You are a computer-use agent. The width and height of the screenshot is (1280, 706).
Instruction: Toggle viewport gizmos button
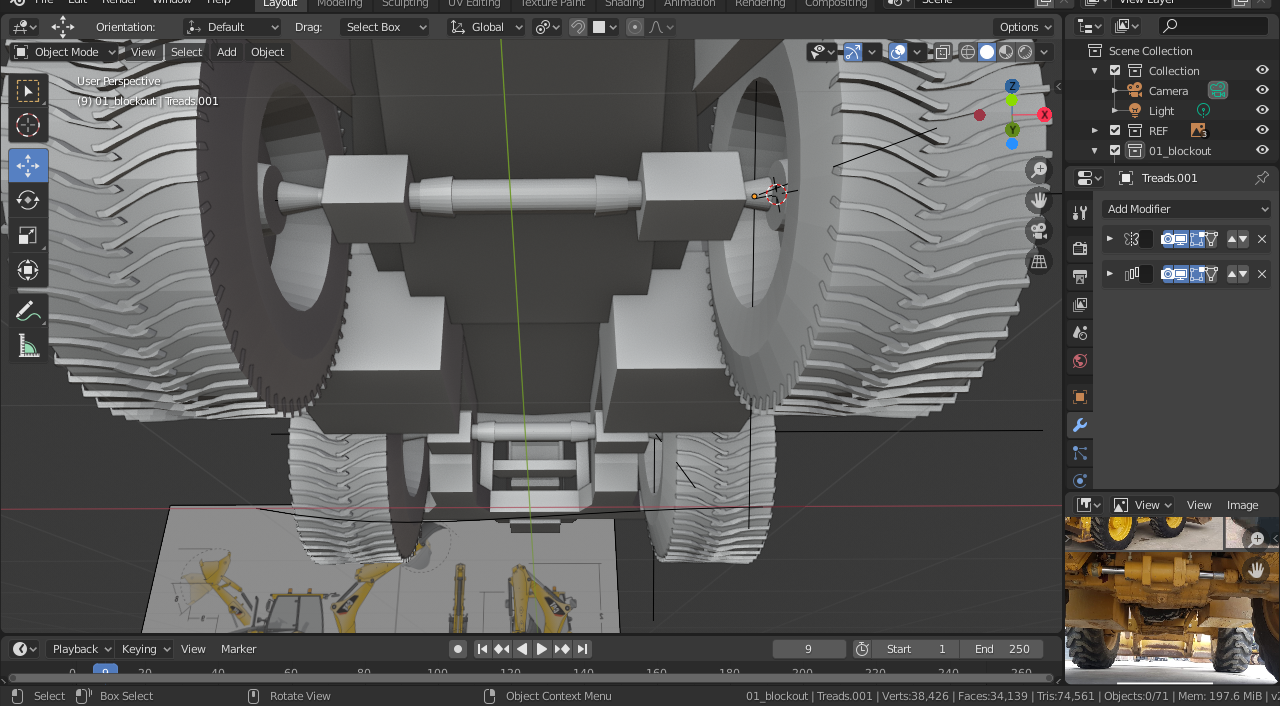pyautogui.click(x=853, y=52)
